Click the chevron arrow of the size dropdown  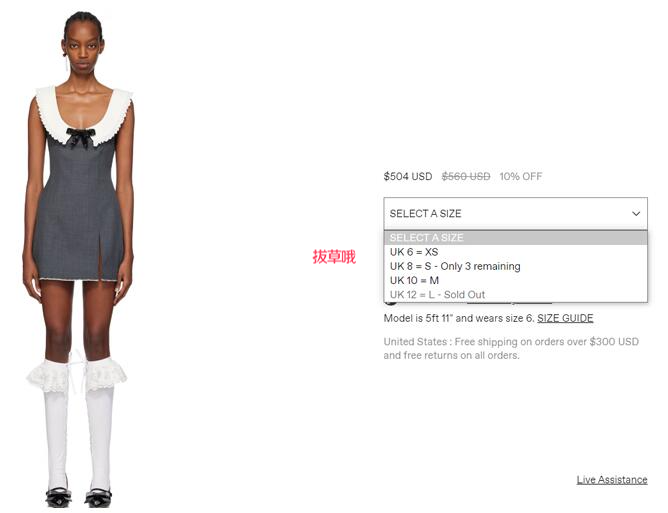(636, 213)
